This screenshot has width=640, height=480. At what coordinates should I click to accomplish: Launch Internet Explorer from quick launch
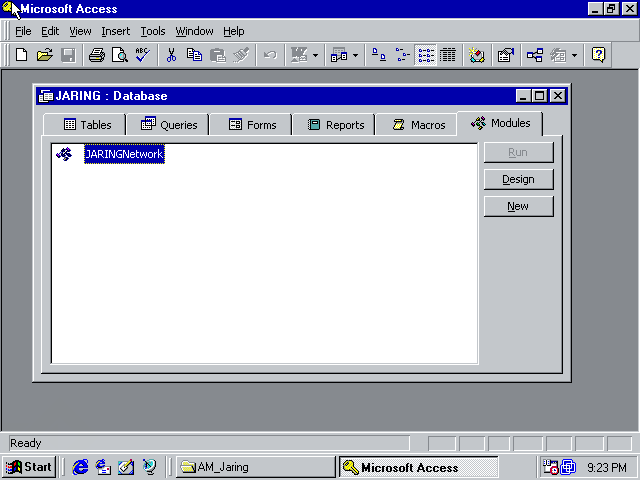tap(80, 467)
